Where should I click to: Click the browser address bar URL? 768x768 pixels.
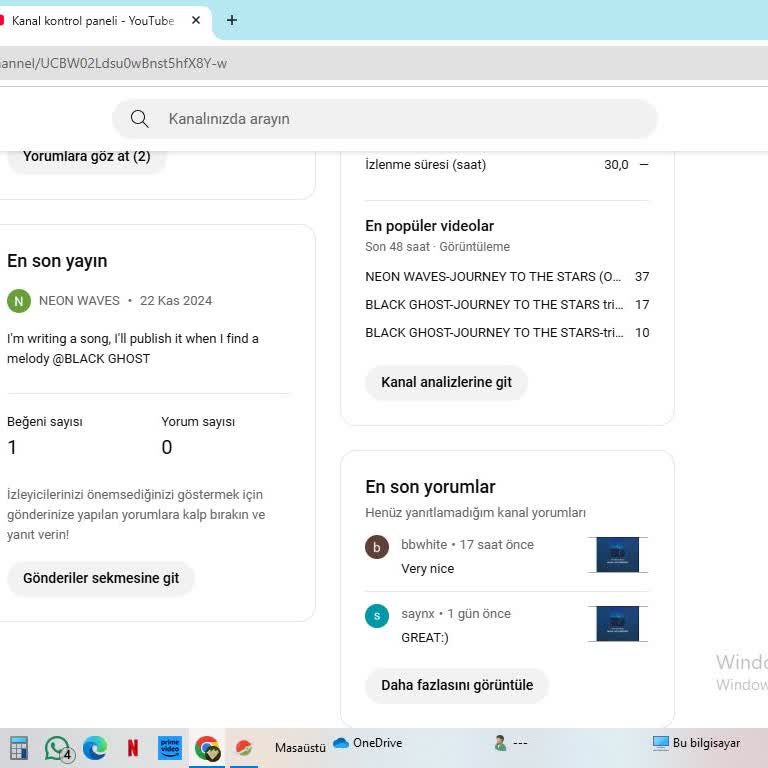pos(113,63)
